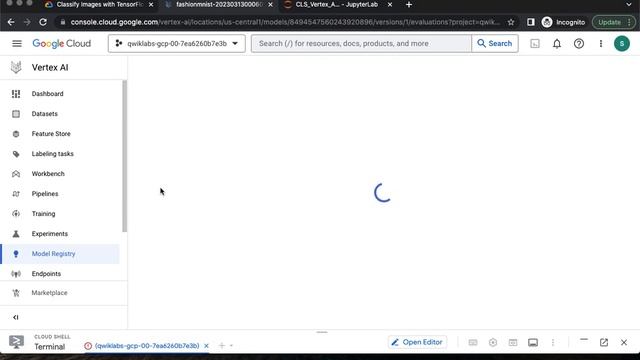Toggle the browser side panel icon
Viewport: 640px width, 360px height.
coord(531,22)
